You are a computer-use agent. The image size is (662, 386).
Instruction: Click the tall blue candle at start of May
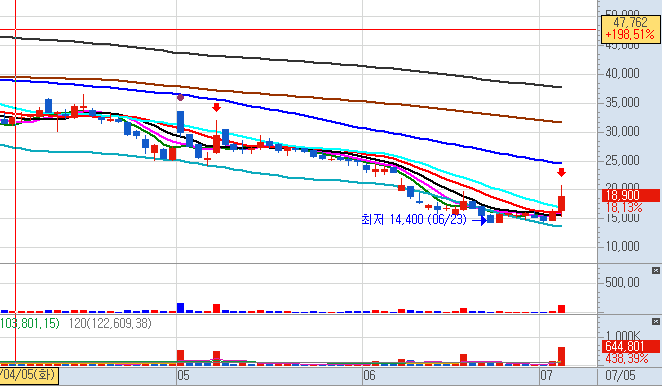point(180,122)
